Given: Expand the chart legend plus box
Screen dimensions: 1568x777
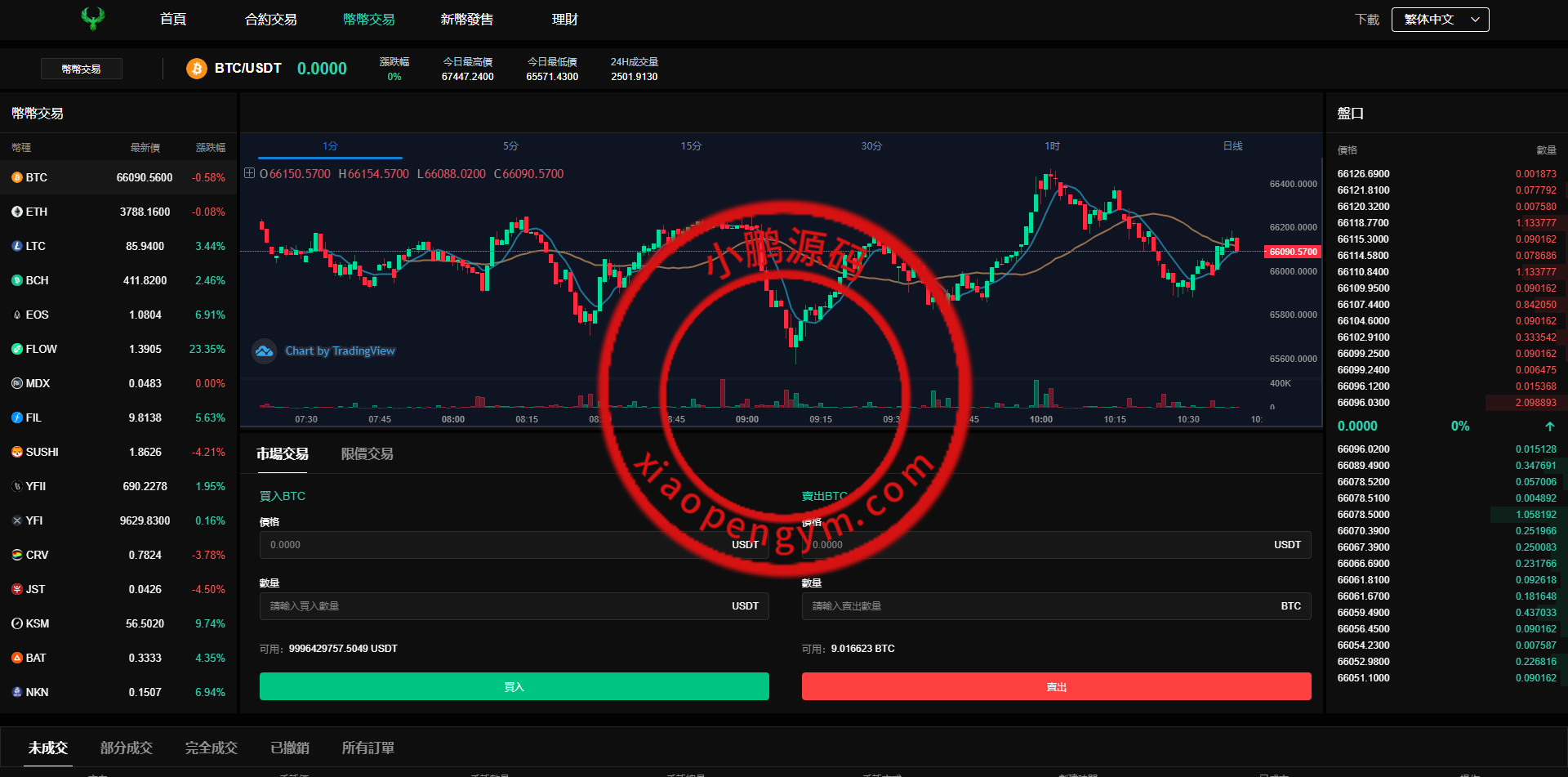Looking at the screenshot, I should 250,173.
